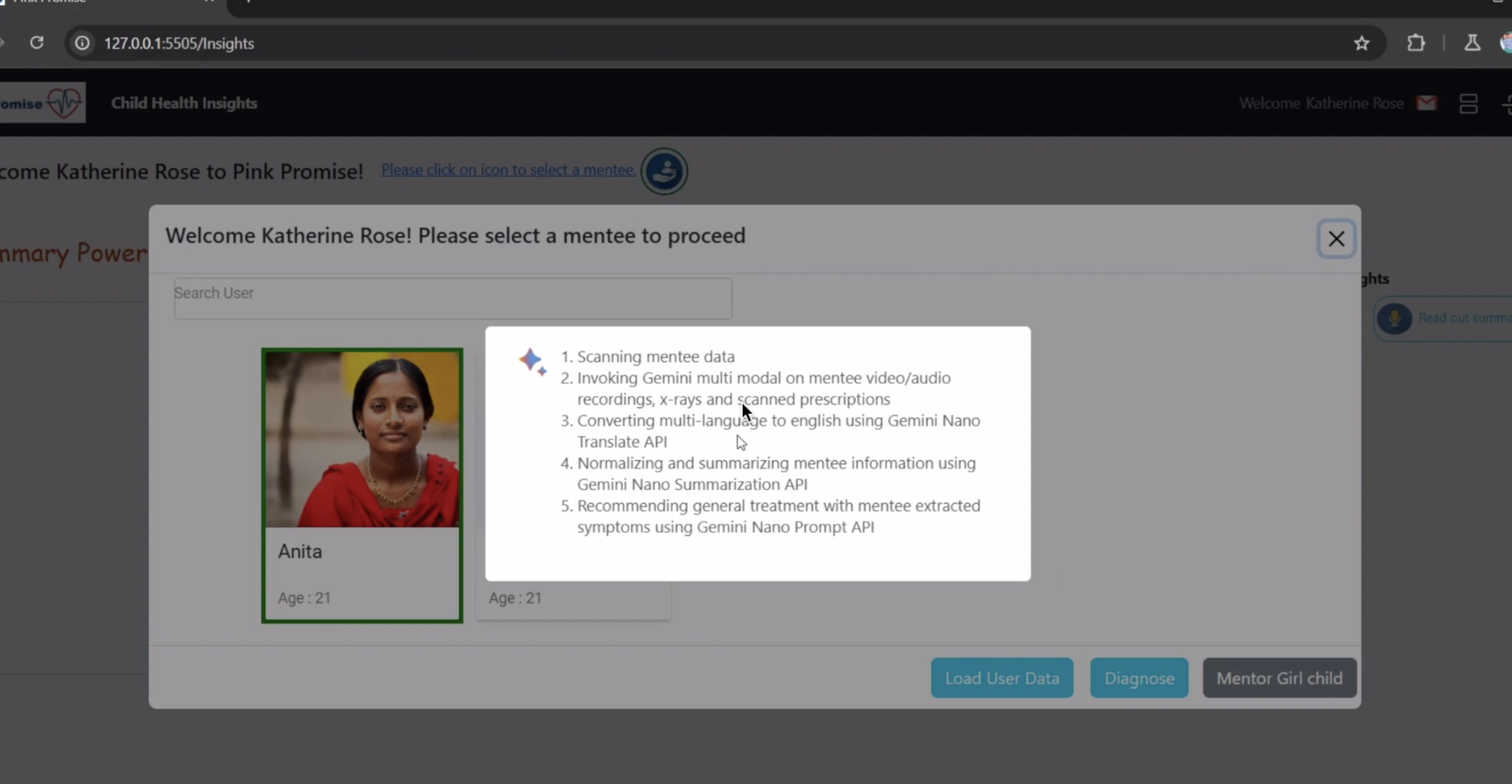
Task: Bookmark this page with star icon
Action: tap(1362, 44)
